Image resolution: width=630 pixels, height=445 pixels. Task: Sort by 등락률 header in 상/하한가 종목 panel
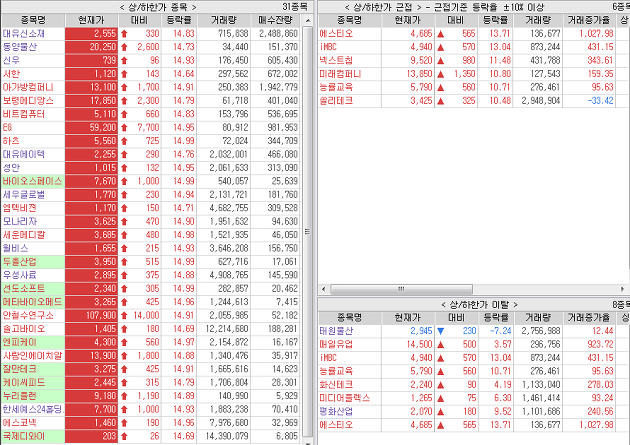point(179,20)
